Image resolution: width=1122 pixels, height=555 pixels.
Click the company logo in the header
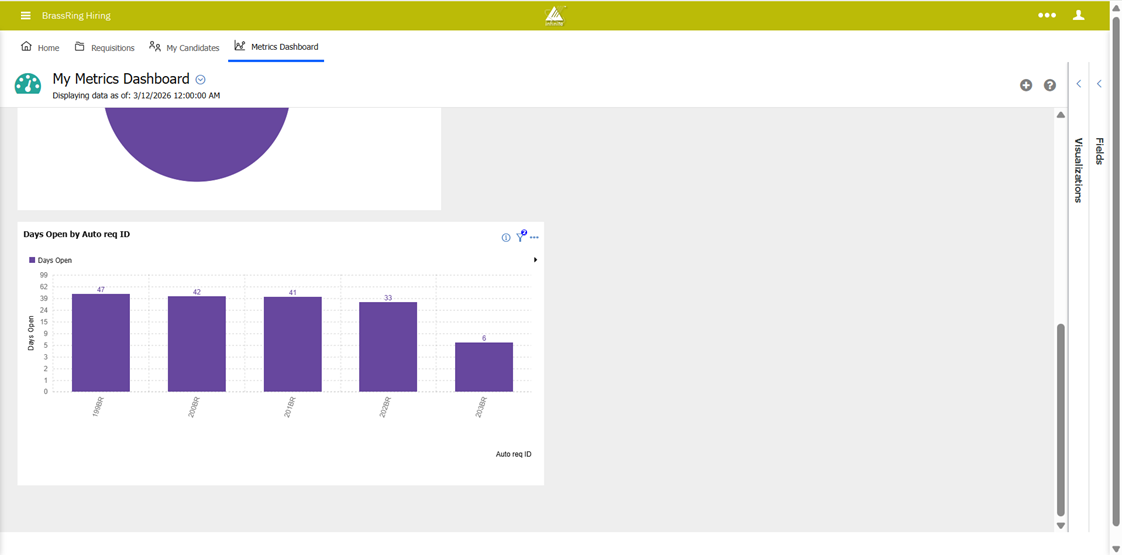click(555, 16)
